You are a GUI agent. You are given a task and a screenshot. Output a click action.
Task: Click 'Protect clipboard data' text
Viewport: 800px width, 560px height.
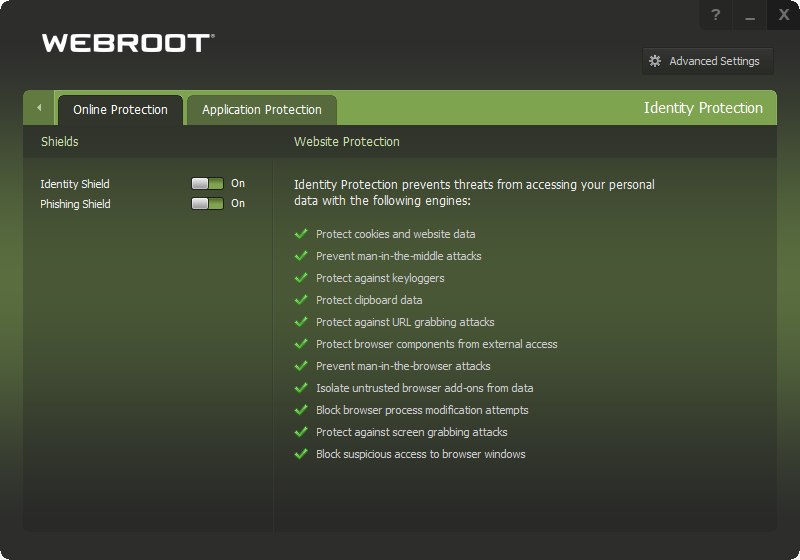click(369, 300)
